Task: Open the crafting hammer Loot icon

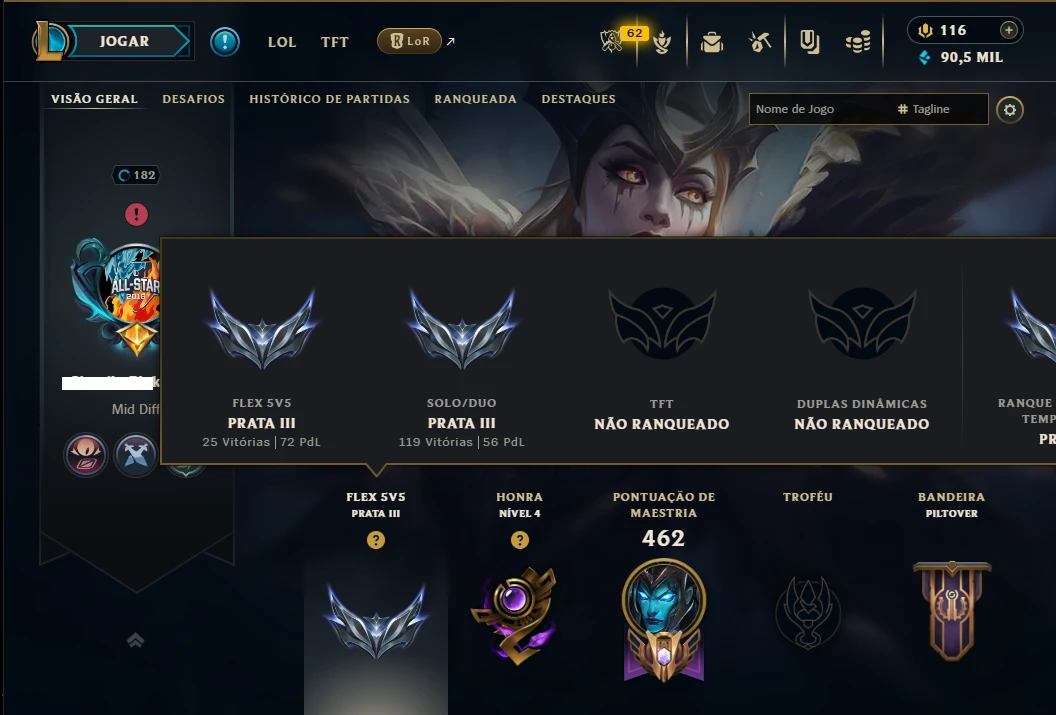Action: click(x=760, y=42)
